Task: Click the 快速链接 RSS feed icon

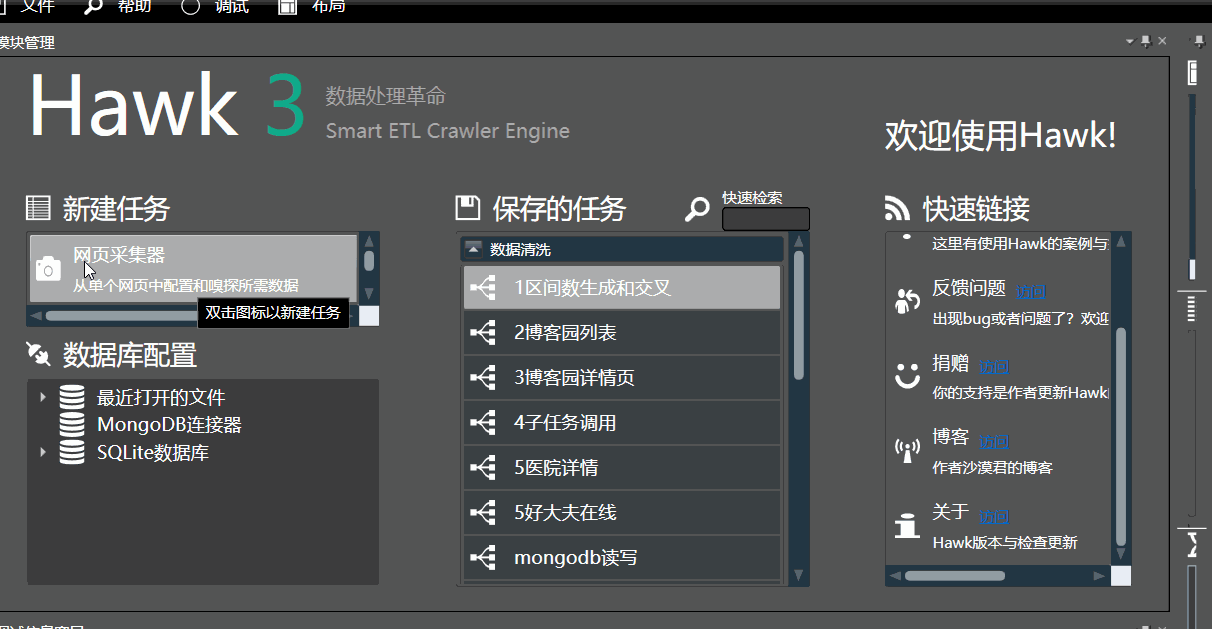Action: click(897, 208)
